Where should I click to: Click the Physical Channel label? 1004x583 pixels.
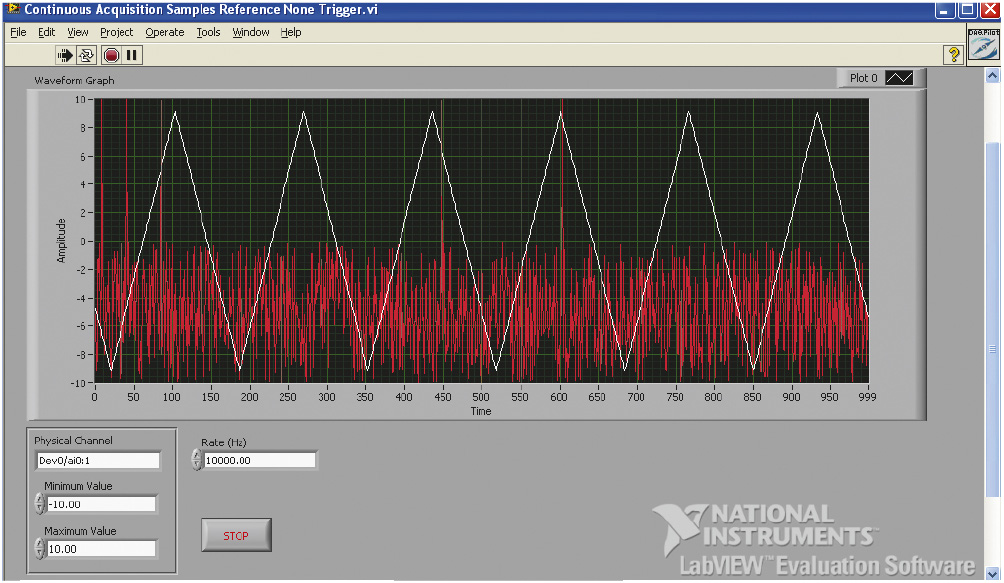click(73, 440)
